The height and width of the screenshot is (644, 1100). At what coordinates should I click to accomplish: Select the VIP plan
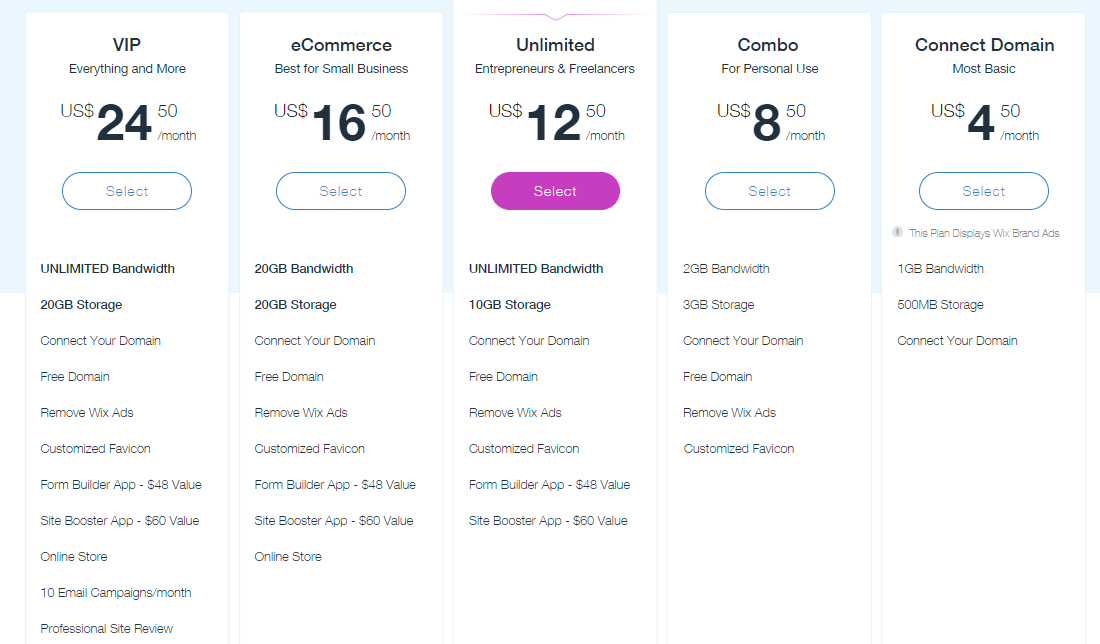tap(127, 191)
